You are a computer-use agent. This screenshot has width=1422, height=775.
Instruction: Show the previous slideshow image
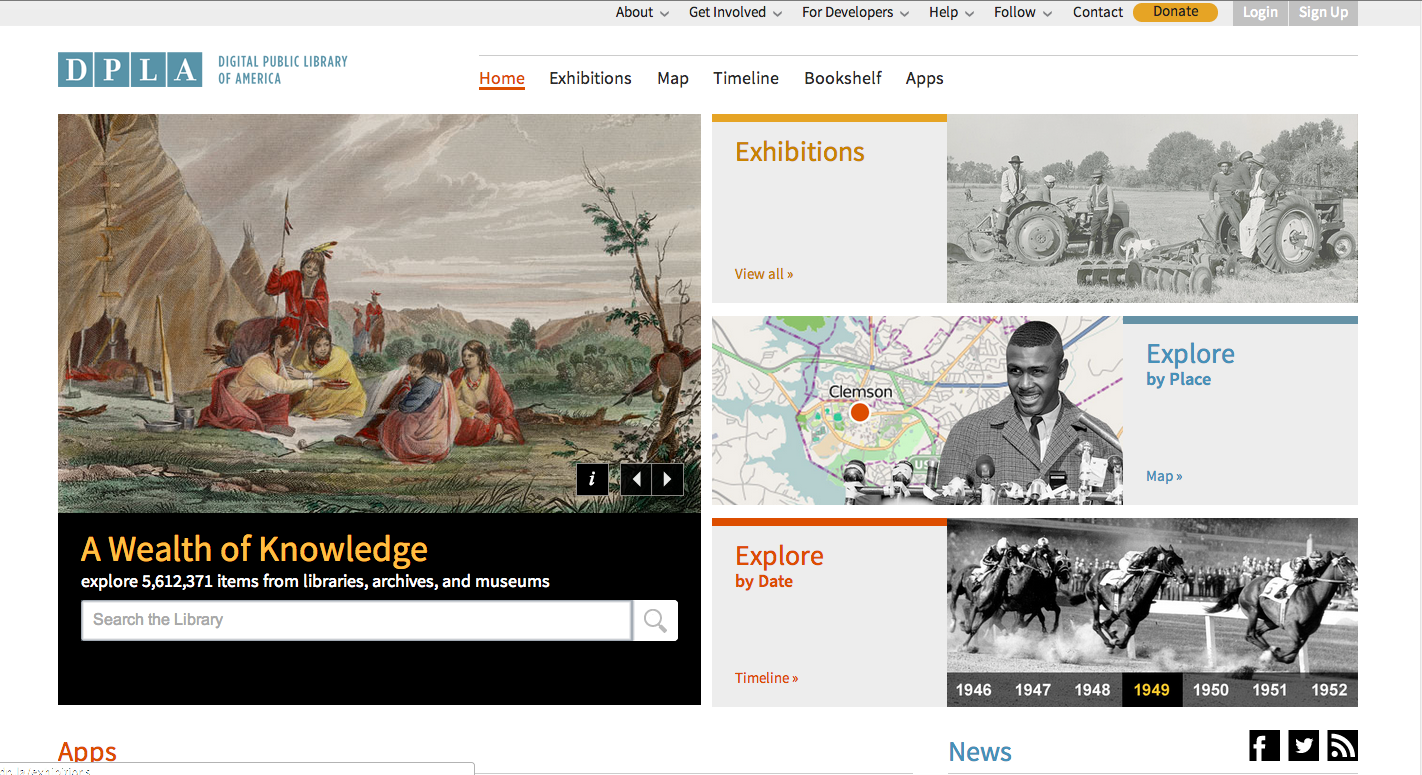click(x=636, y=479)
